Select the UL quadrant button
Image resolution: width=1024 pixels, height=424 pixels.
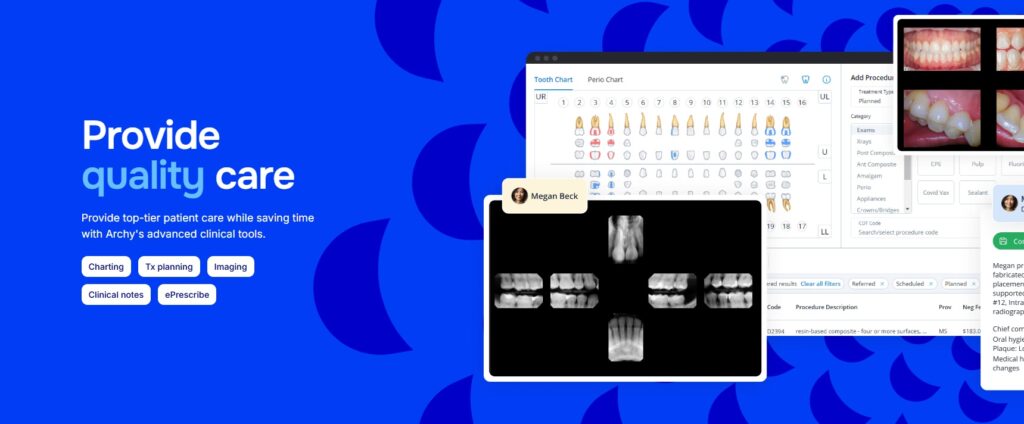click(825, 97)
